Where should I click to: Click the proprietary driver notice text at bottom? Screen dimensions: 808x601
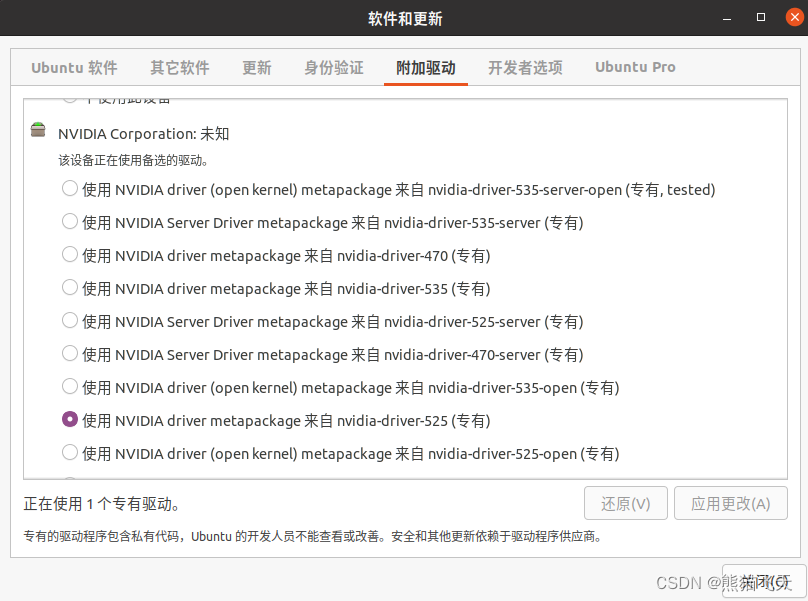(x=313, y=537)
